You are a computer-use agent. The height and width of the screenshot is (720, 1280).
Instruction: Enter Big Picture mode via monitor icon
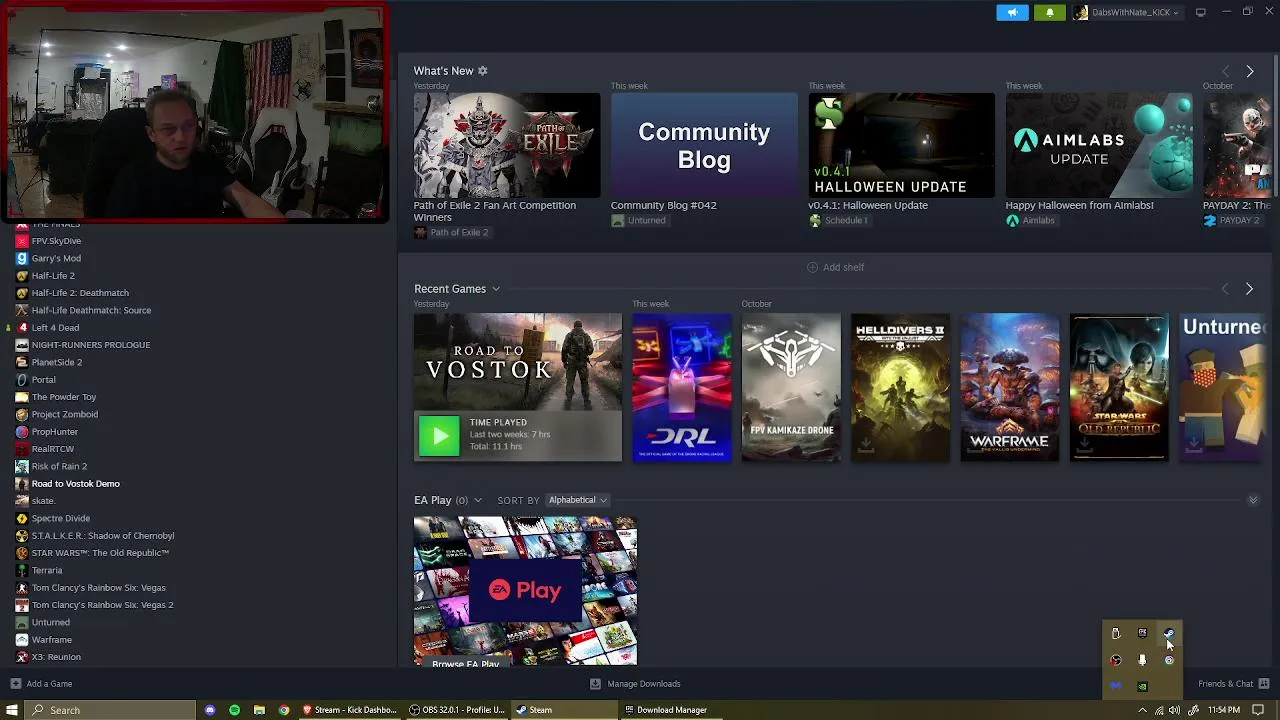[x=1200, y=12]
